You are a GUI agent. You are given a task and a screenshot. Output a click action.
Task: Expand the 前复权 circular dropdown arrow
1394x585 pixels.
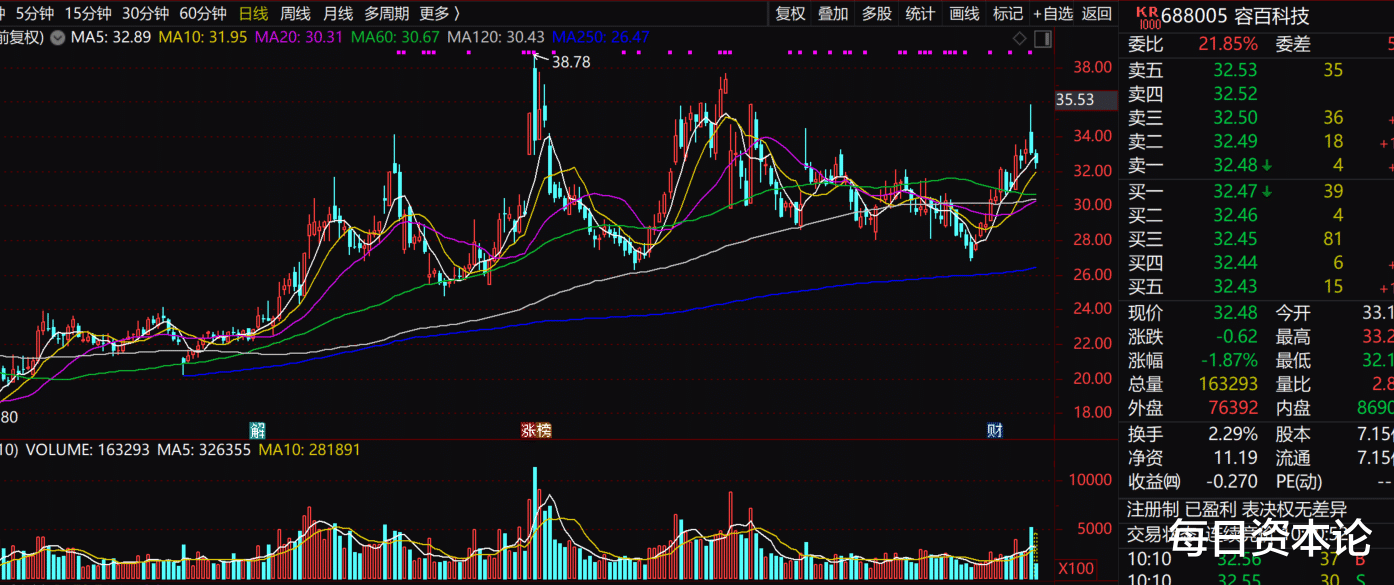57,38
